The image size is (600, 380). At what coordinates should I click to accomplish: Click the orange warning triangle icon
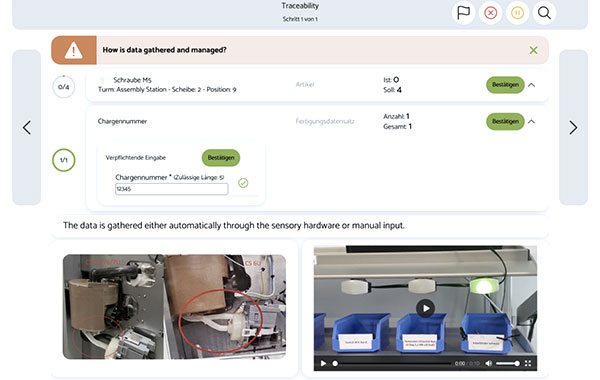point(73,50)
